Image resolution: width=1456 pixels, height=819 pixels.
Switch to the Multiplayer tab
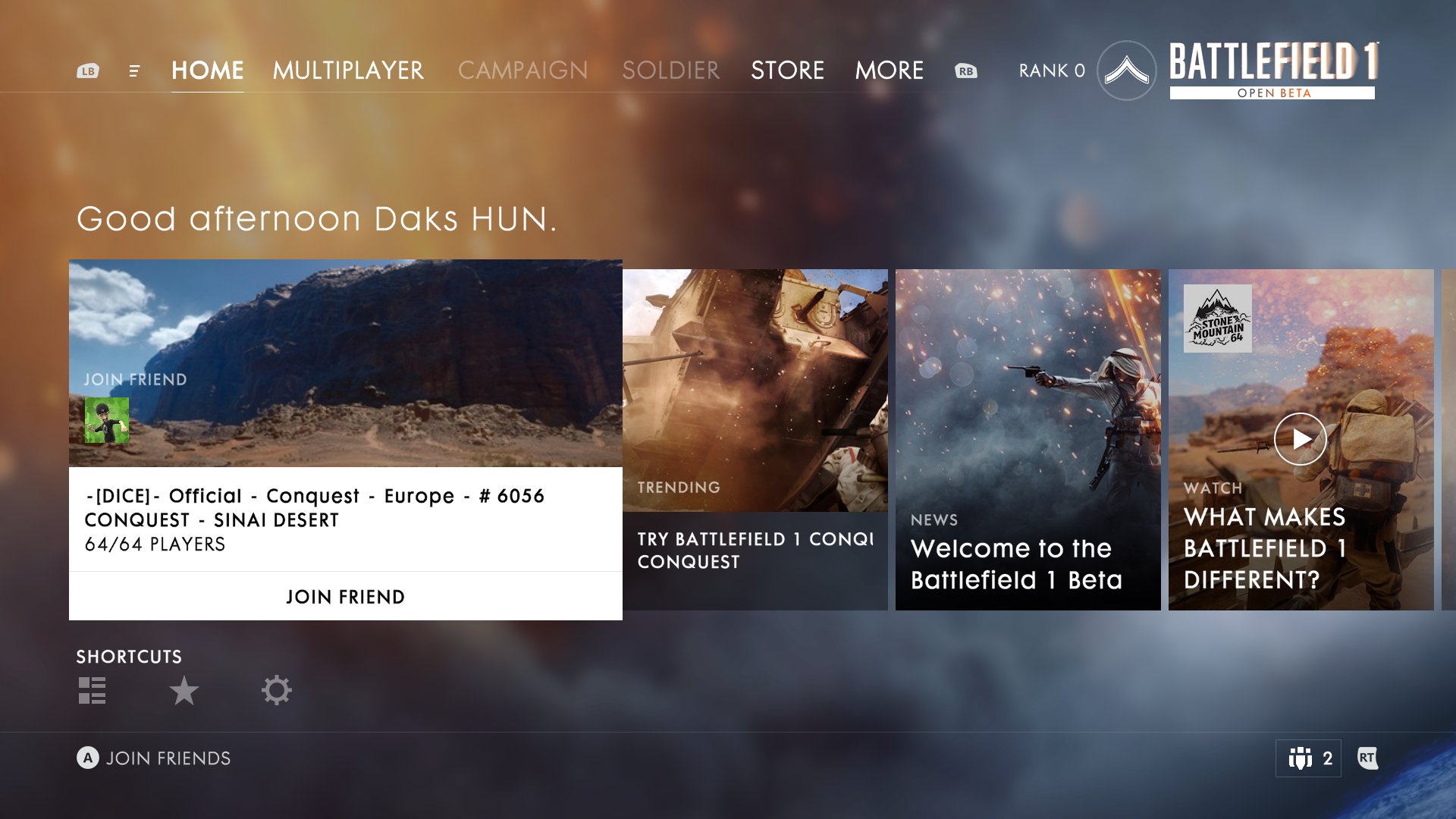coord(348,71)
